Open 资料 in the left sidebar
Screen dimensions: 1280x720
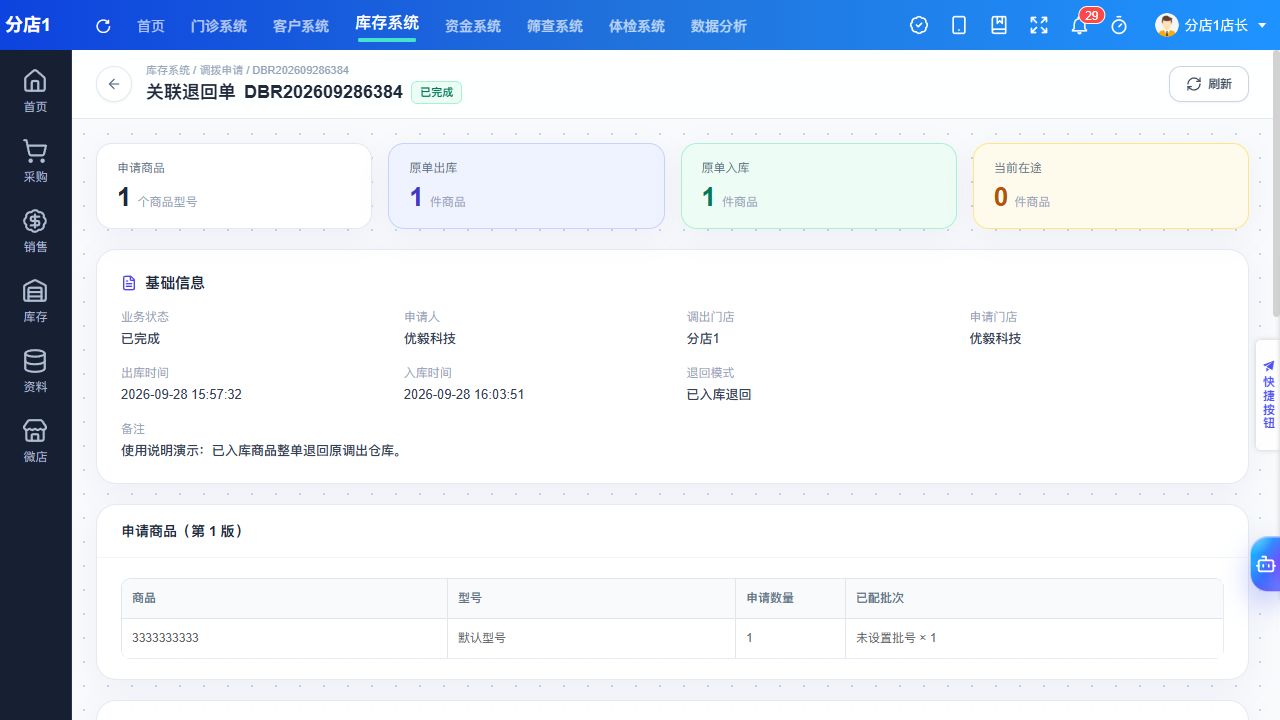point(35,371)
